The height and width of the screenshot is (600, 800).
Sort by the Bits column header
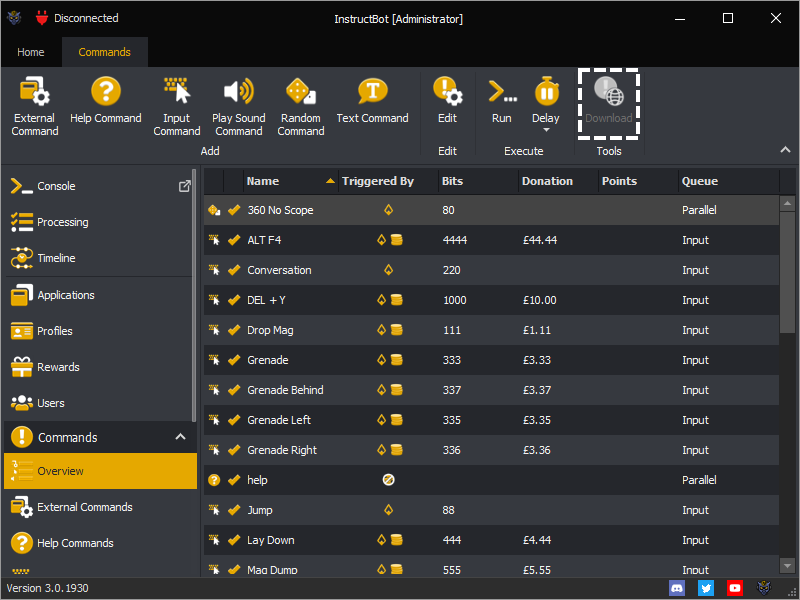point(478,181)
